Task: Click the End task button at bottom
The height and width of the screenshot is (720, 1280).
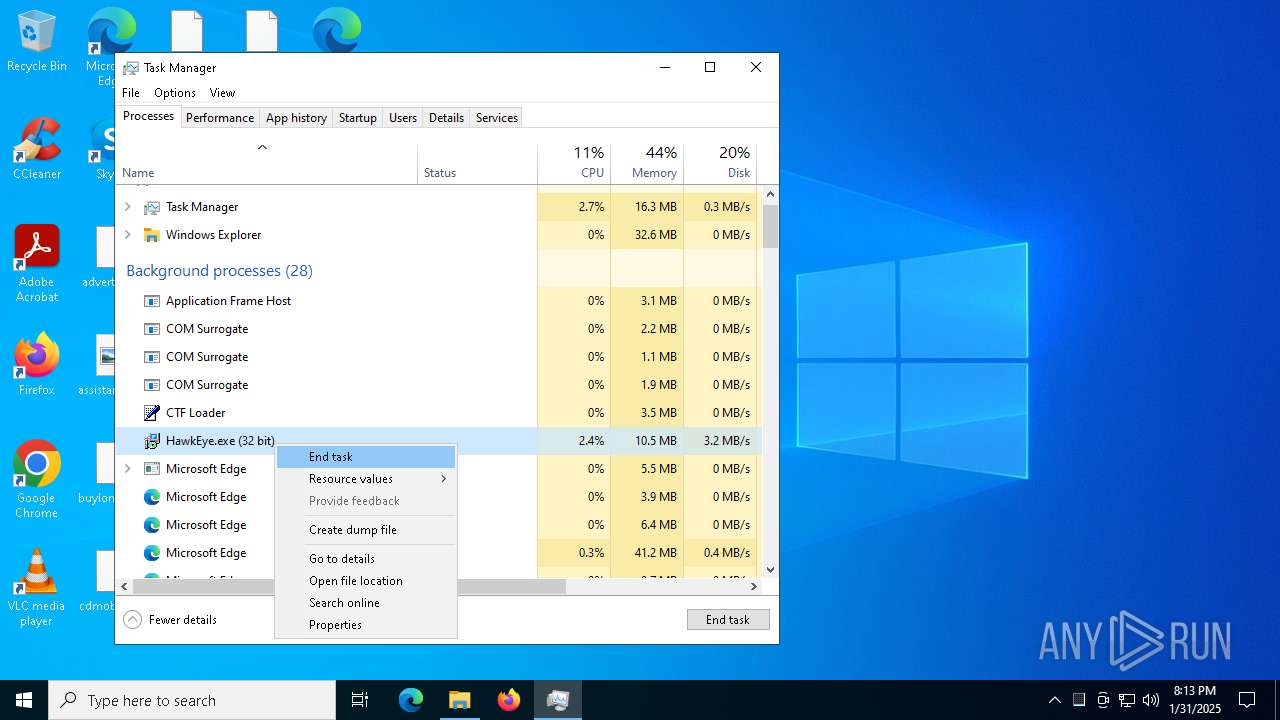Action: click(728, 620)
